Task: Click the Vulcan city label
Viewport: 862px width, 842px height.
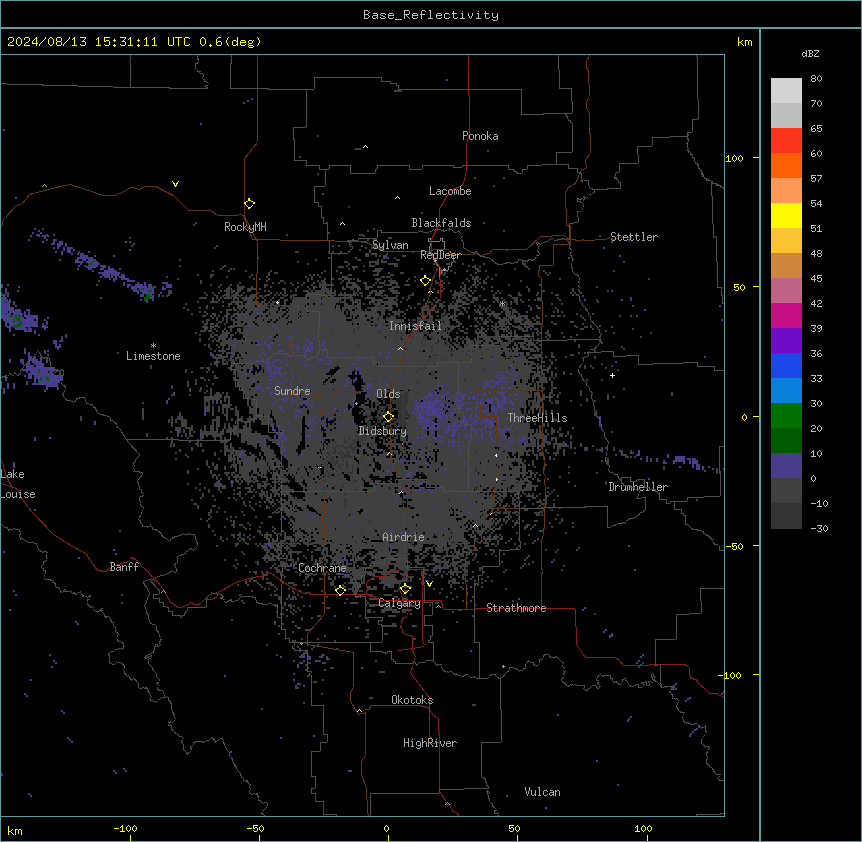Action: (x=543, y=792)
